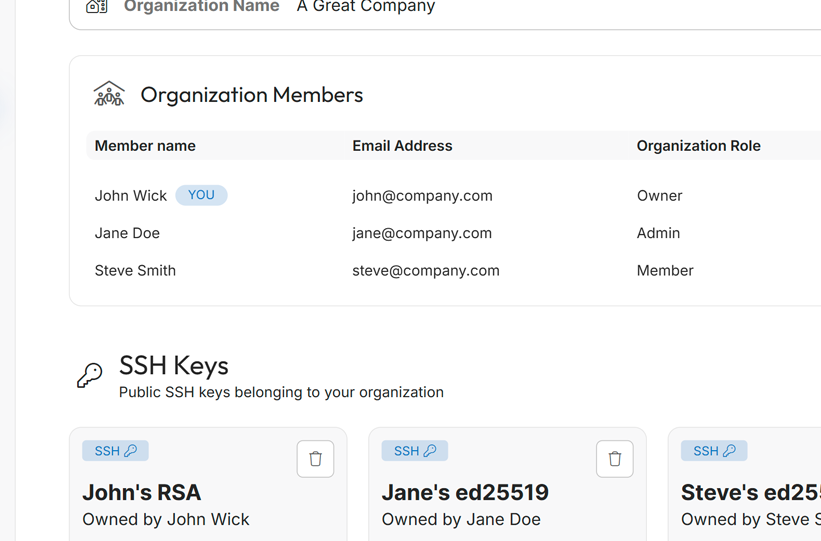Delete John's RSA key with trash icon
The height and width of the screenshot is (541, 821).
point(315,459)
